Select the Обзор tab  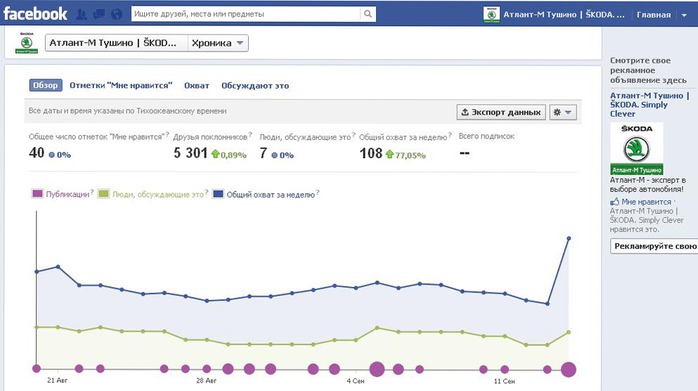45,86
